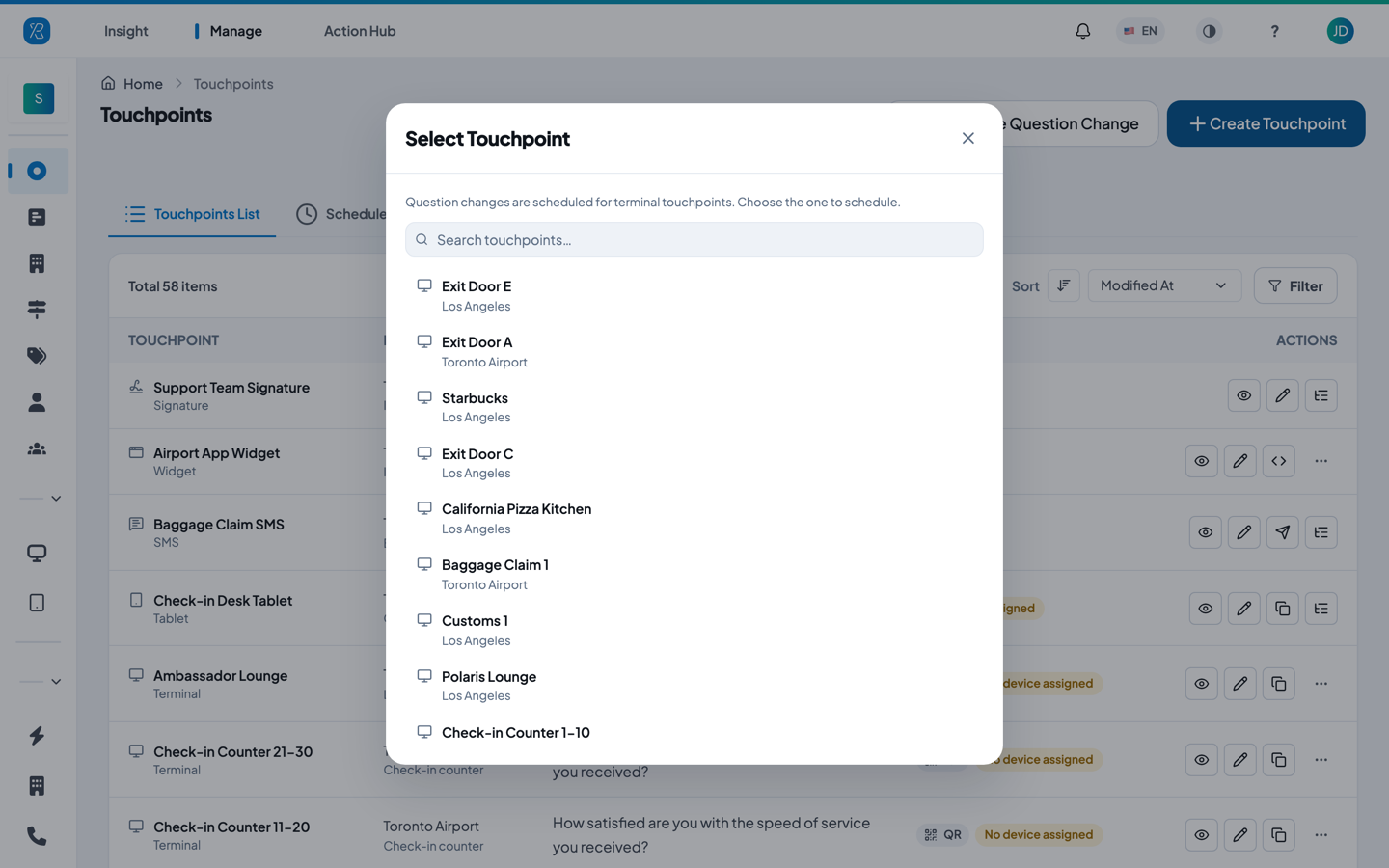This screenshot has height=868, width=1389.
Task: Open Manage menu
Action: [x=235, y=31]
